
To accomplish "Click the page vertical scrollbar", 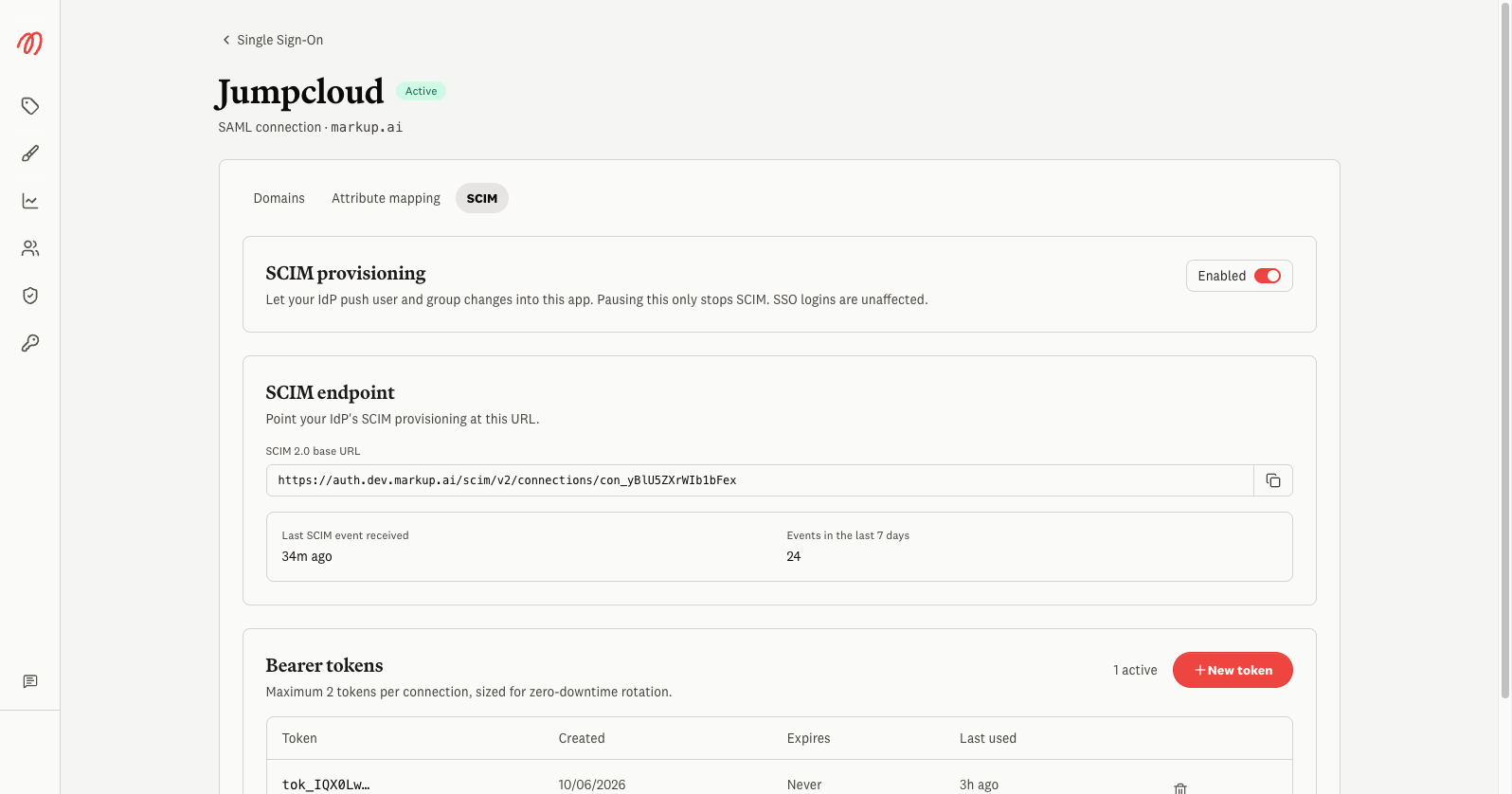I will [1505, 351].
